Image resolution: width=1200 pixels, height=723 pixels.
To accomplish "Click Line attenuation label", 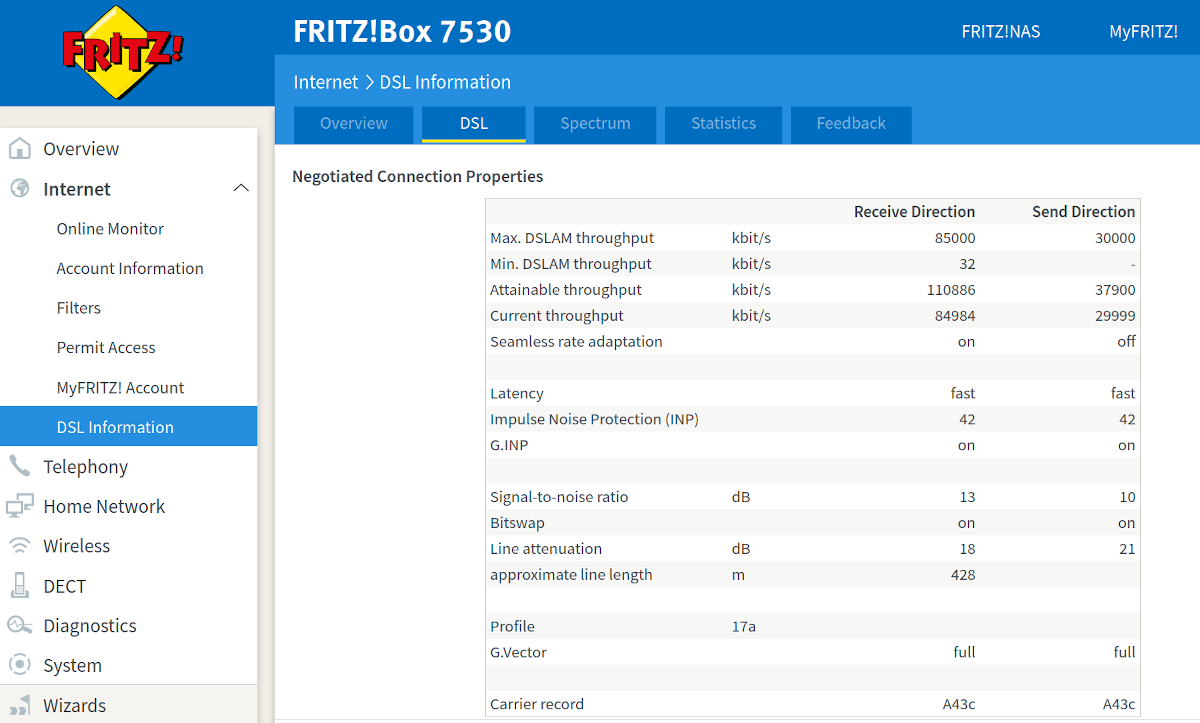I will [546, 549].
